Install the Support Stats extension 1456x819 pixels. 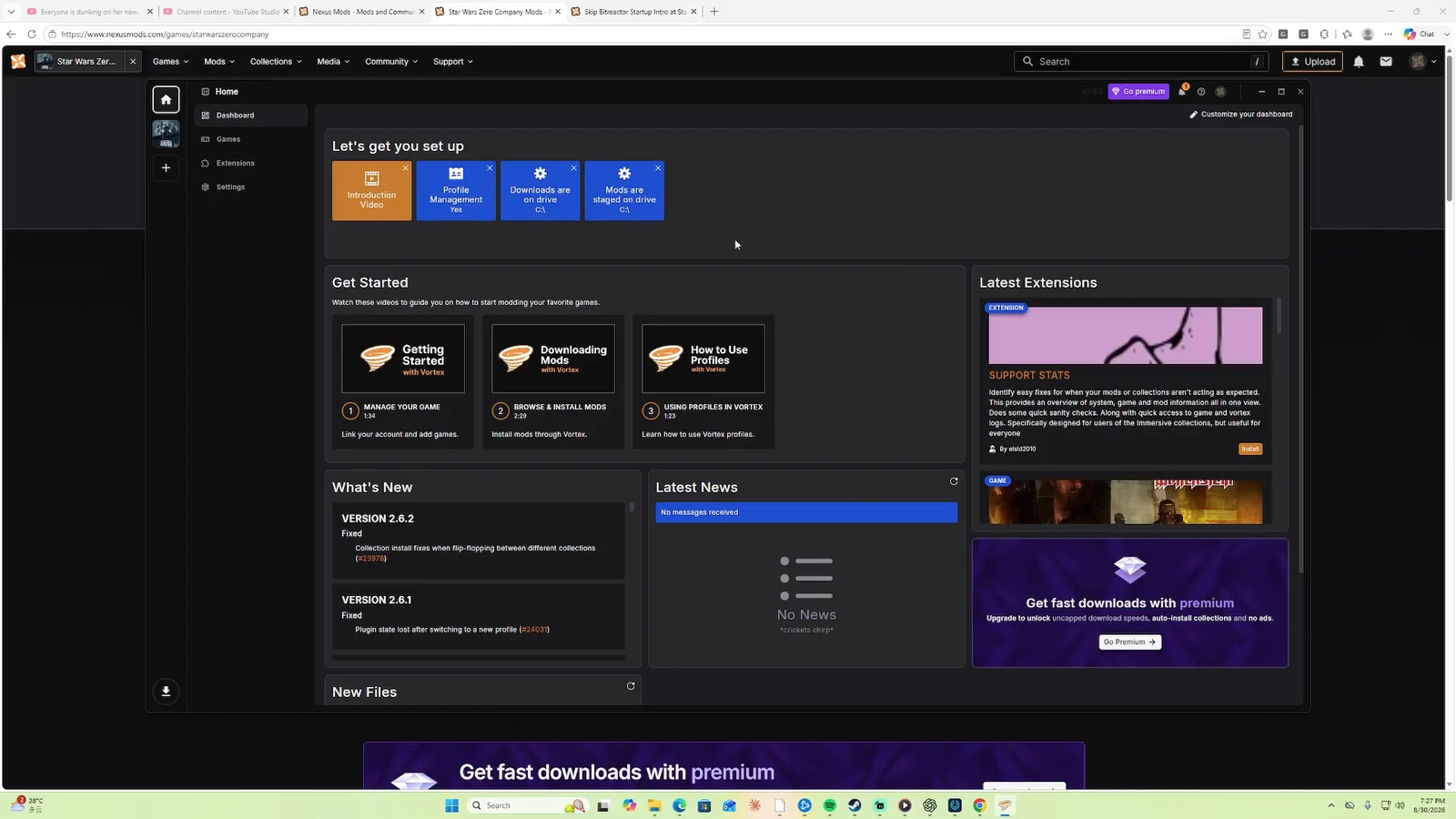1250,449
